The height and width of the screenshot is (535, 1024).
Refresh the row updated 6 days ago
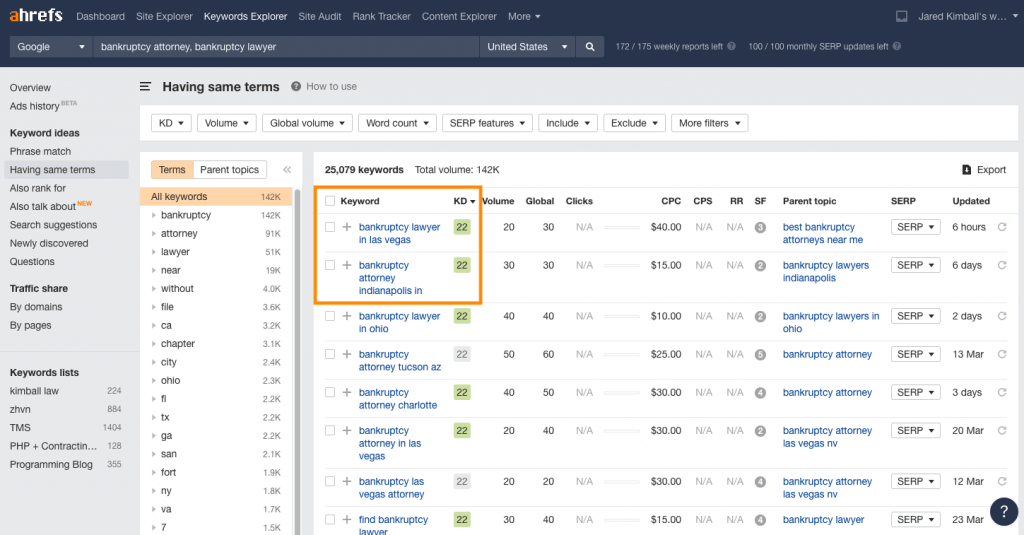(x=1002, y=265)
